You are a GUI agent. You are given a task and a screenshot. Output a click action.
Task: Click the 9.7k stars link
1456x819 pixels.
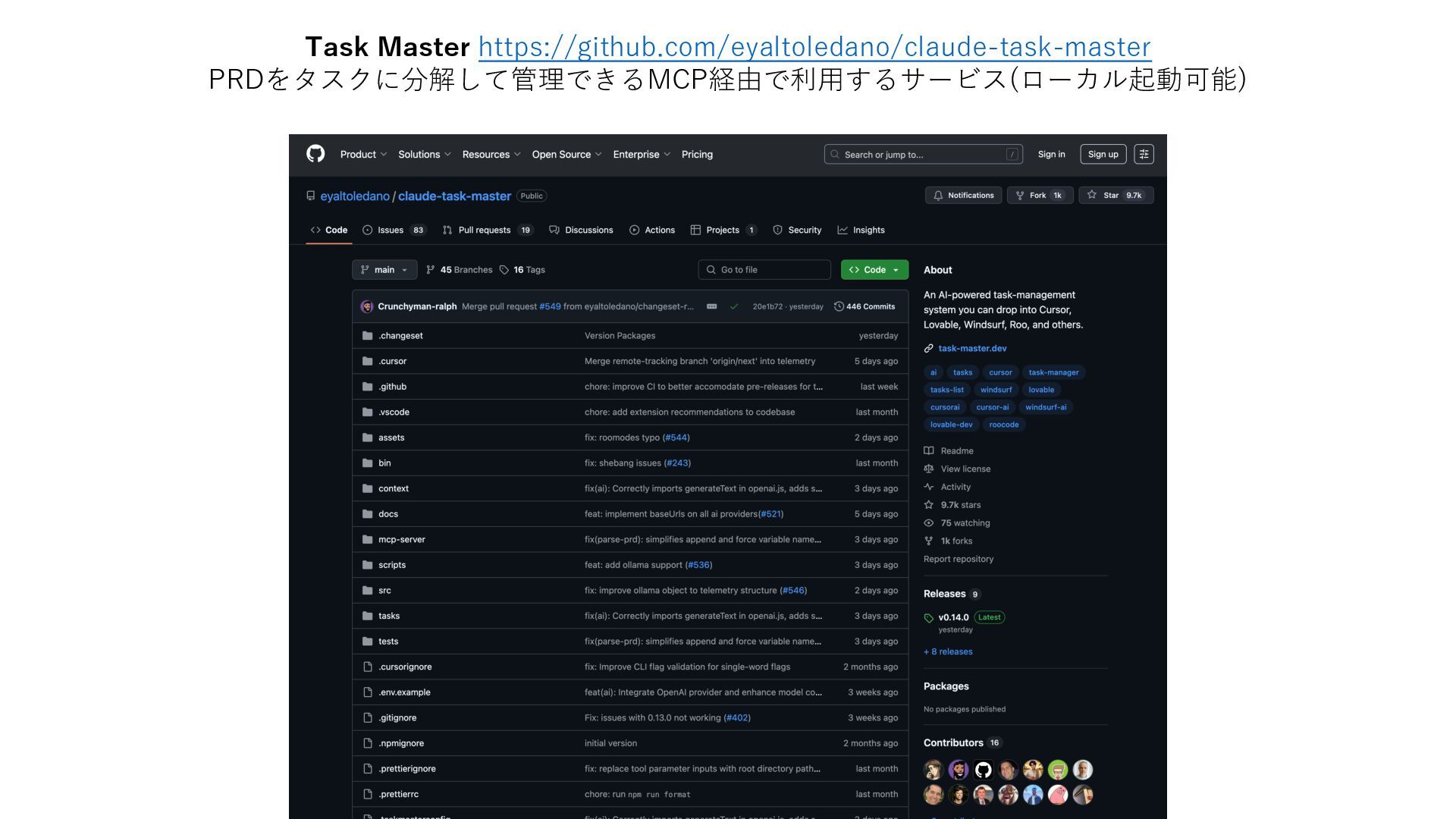(952, 505)
